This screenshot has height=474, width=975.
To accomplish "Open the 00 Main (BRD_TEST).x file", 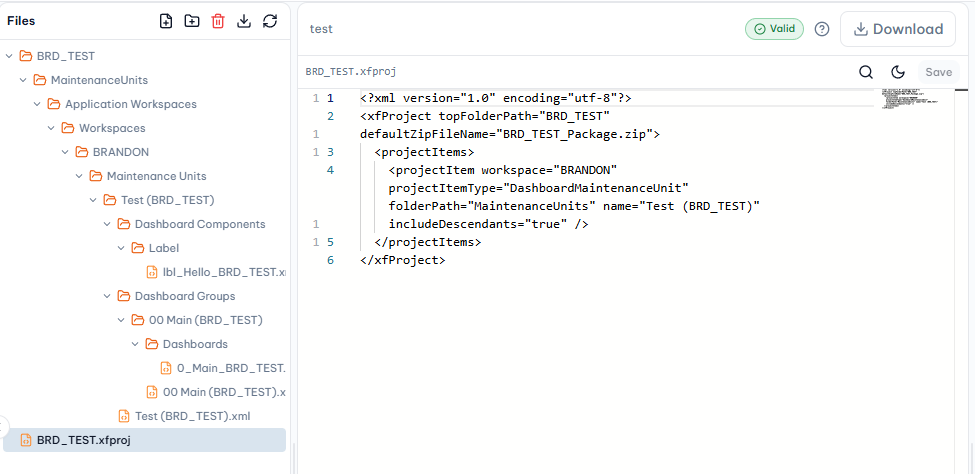I will 216,392.
